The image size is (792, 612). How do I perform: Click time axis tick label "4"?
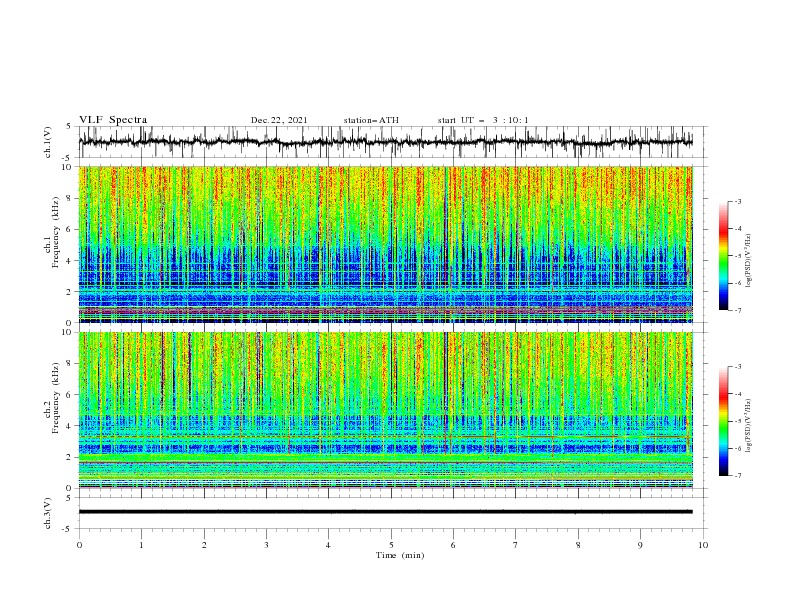328,545
